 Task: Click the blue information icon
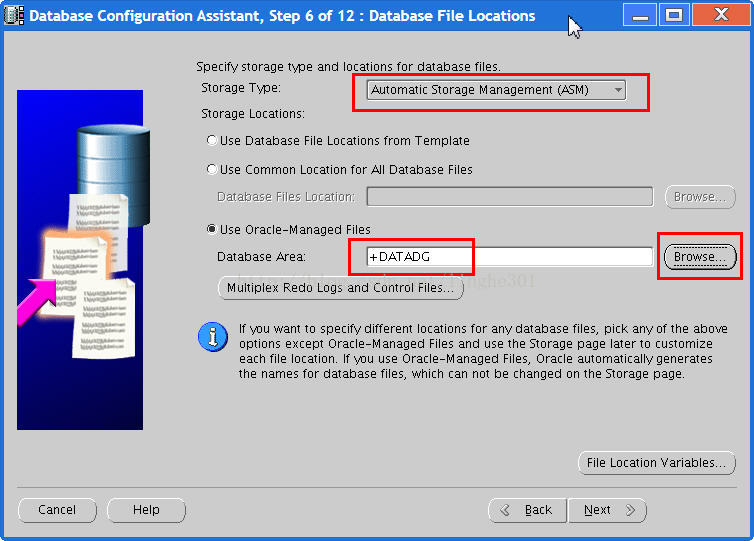click(x=213, y=337)
